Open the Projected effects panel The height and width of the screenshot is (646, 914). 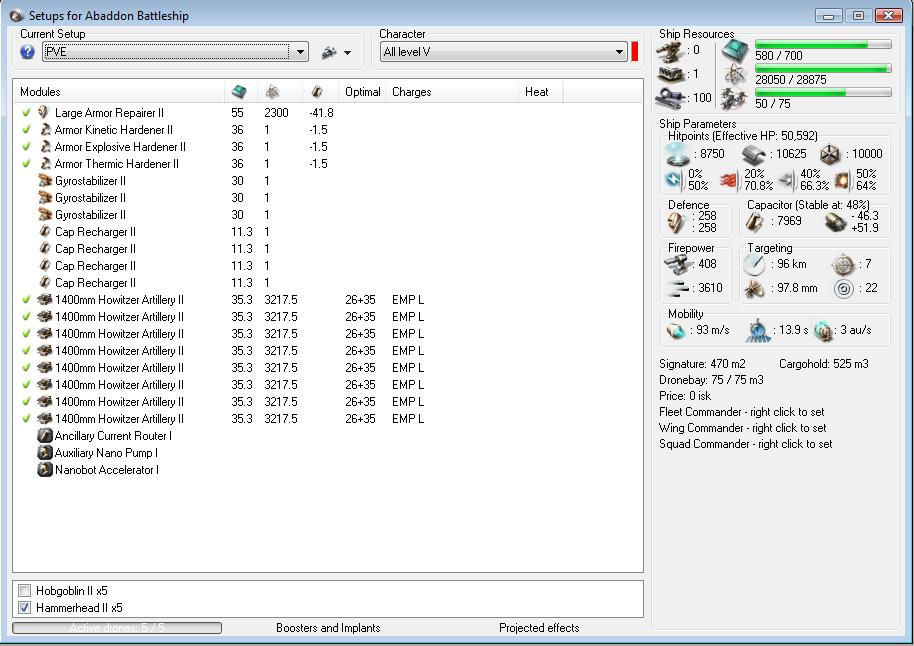tap(539, 628)
